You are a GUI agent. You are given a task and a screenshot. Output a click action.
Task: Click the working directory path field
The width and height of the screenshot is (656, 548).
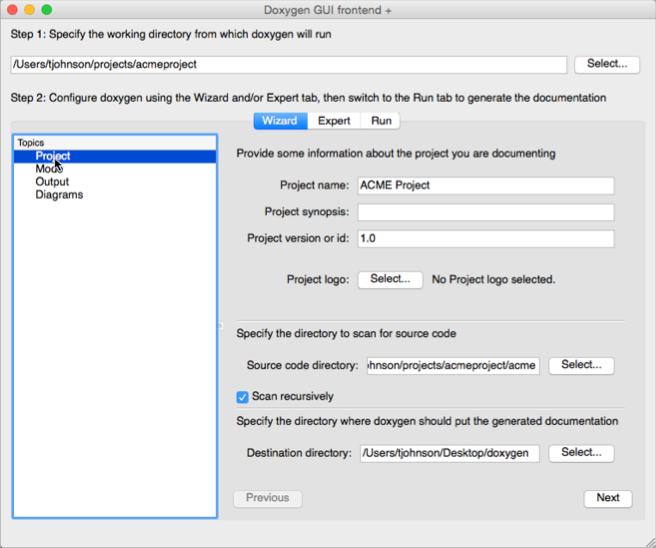(x=288, y=65)
